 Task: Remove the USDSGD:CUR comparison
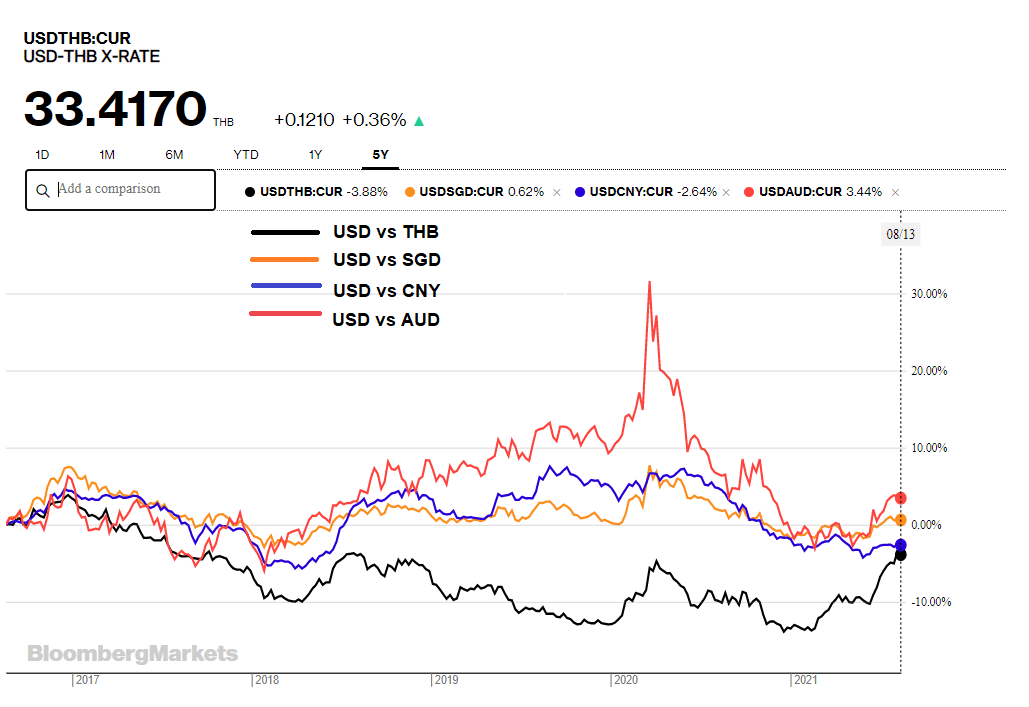(556, 192)
